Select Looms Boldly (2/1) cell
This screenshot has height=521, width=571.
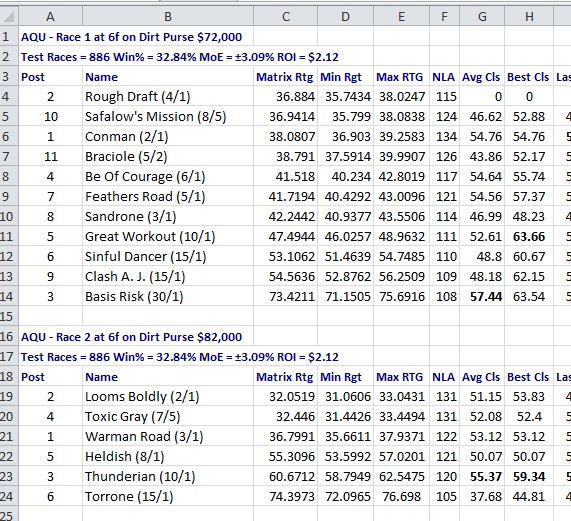tap(168, 396)
